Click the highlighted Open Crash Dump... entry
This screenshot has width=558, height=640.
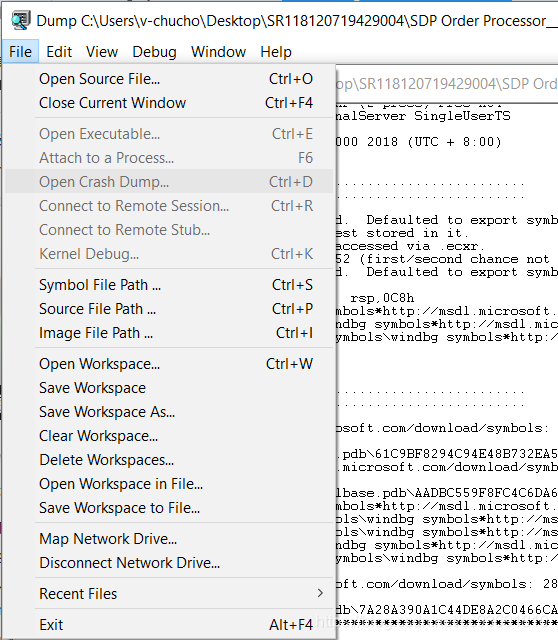coord(169,182)
